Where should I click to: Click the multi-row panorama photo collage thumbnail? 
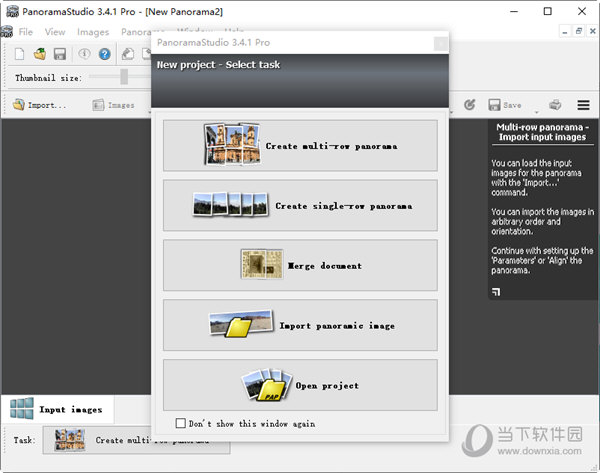pyautogui.click(x=232, y=144)
